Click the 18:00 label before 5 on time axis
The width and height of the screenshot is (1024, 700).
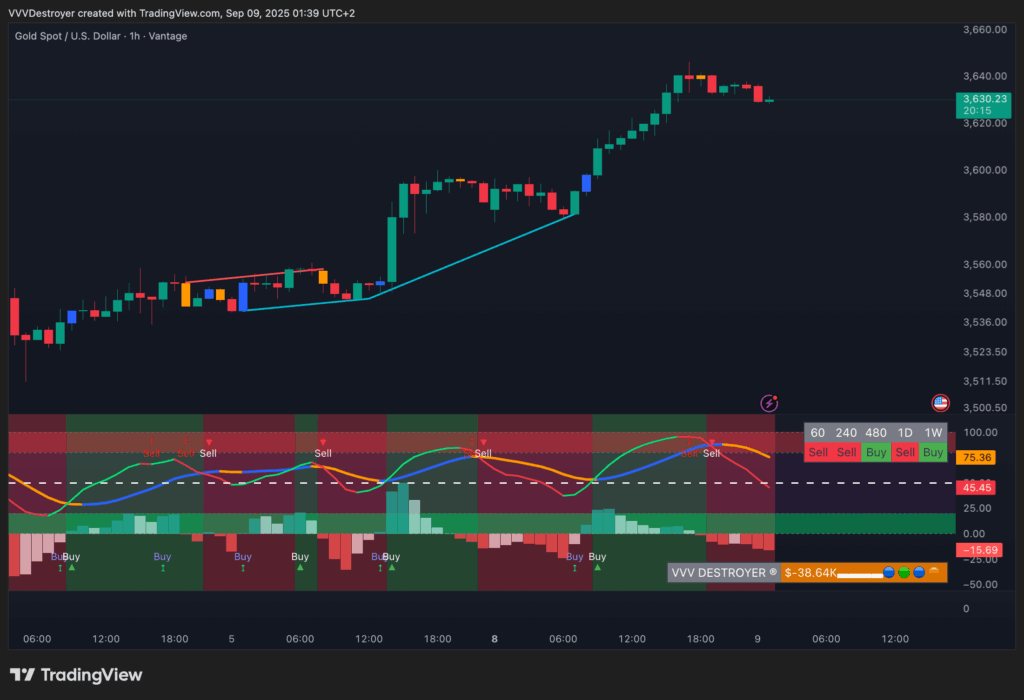pos(175,639)
